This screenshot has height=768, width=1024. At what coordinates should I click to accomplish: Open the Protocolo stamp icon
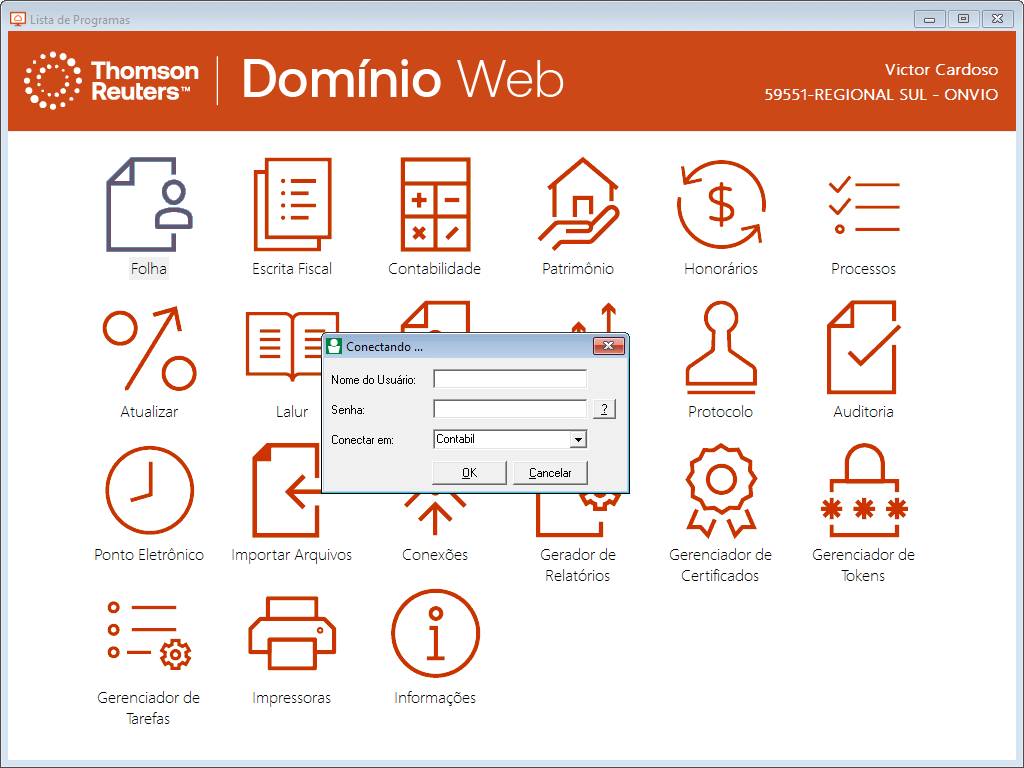(x=721, y=348)
